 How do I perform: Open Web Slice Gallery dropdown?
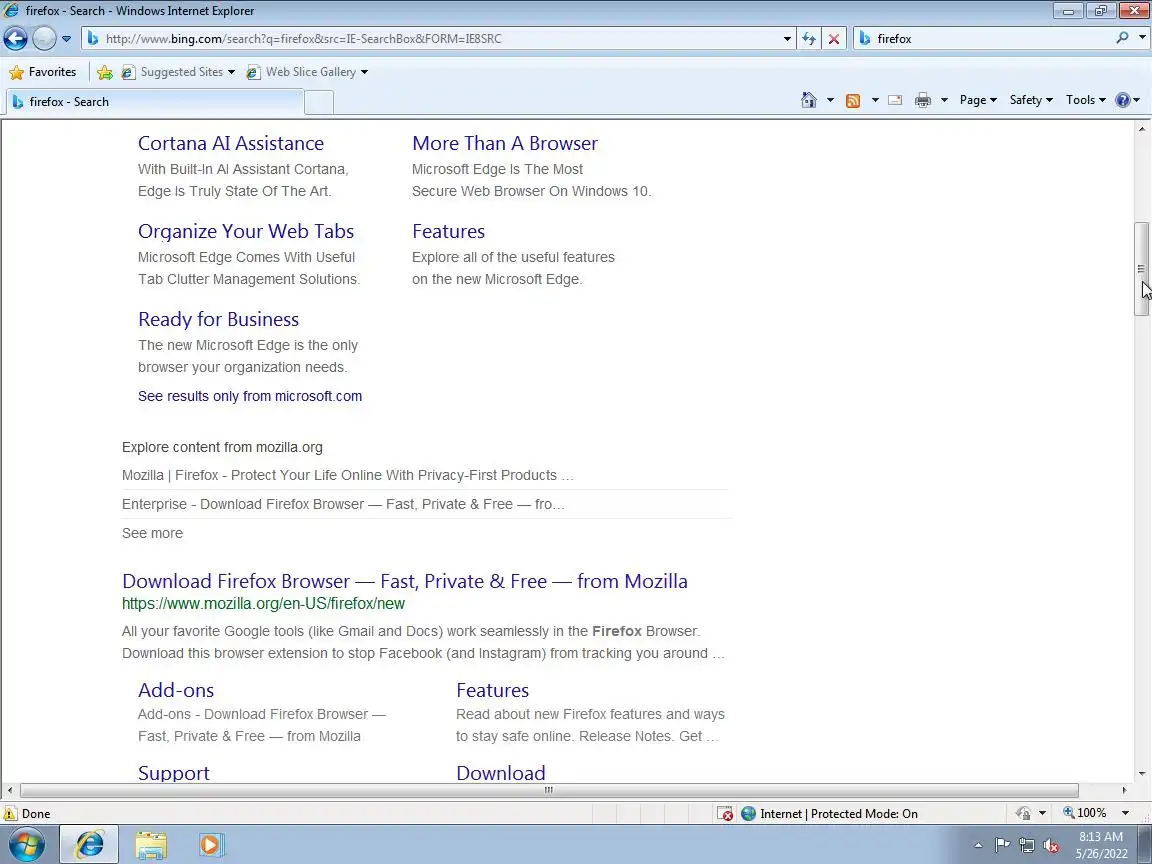coord(308,72)
